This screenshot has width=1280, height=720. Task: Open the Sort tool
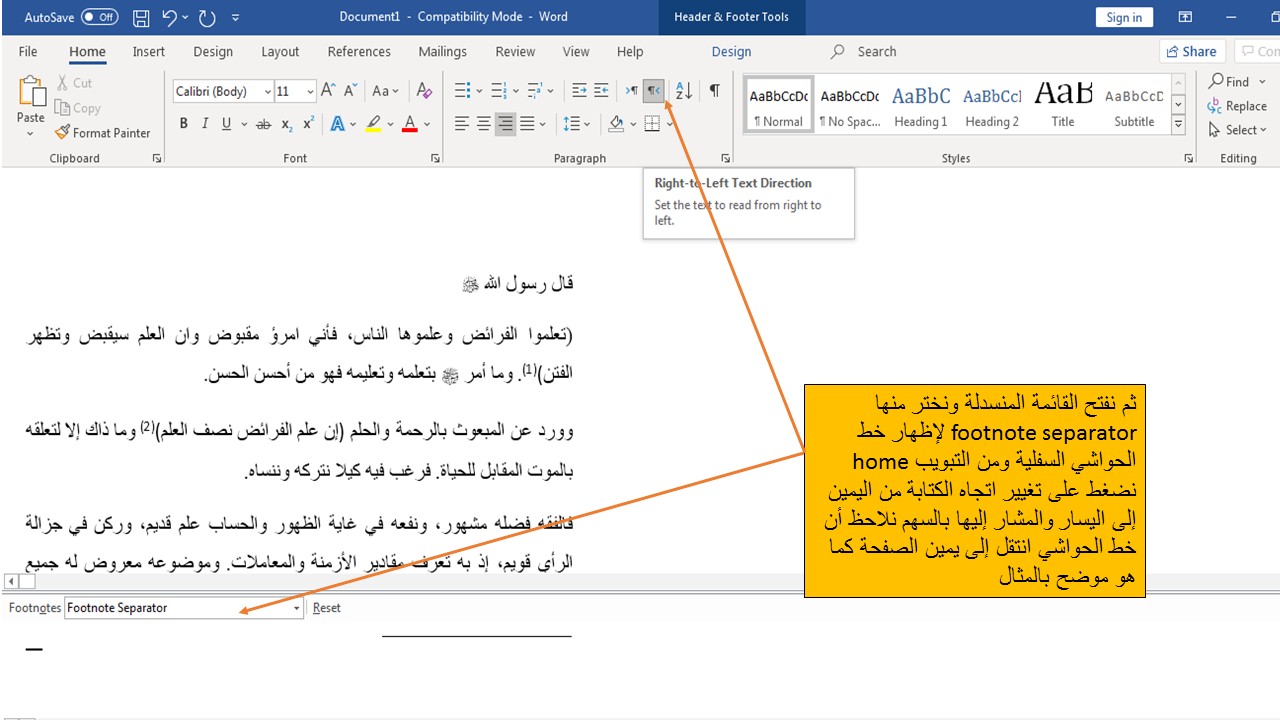(683, 90)
